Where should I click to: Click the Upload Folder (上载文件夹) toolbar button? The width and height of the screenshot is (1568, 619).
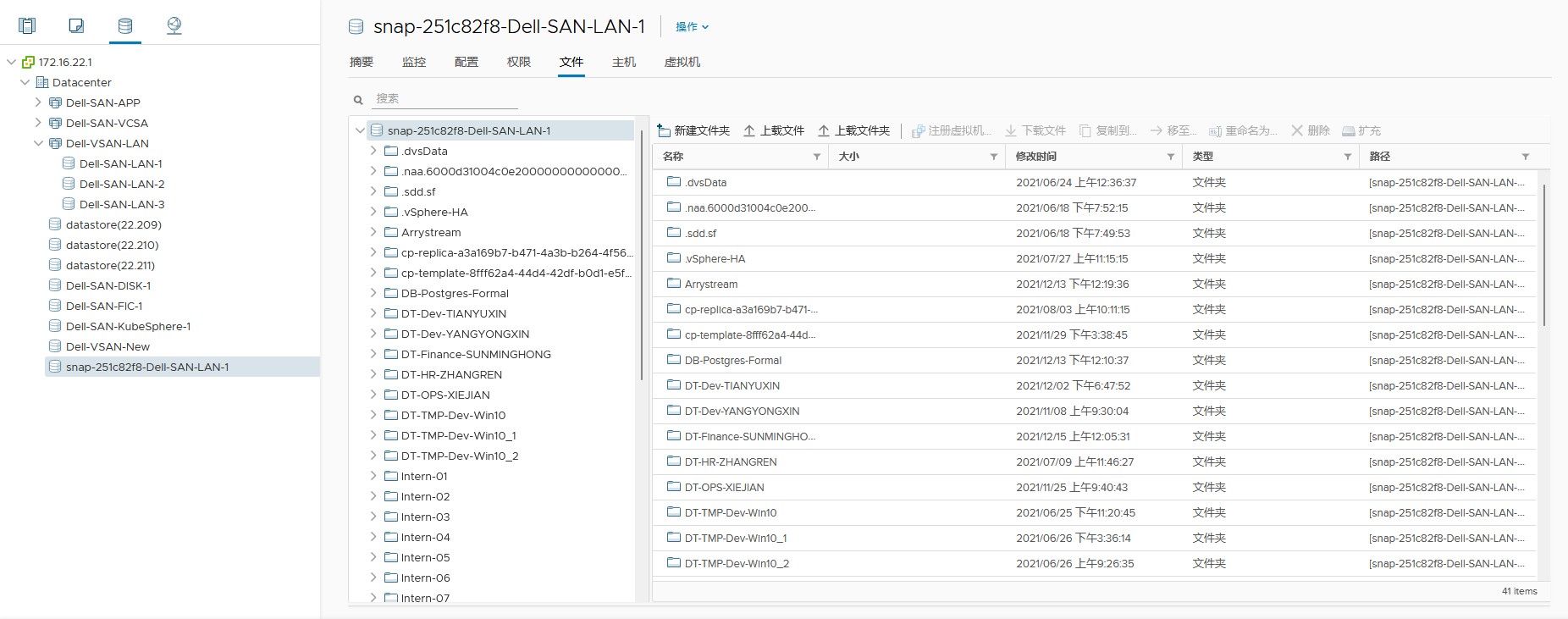pyautogui.click(x=853, y=130)
